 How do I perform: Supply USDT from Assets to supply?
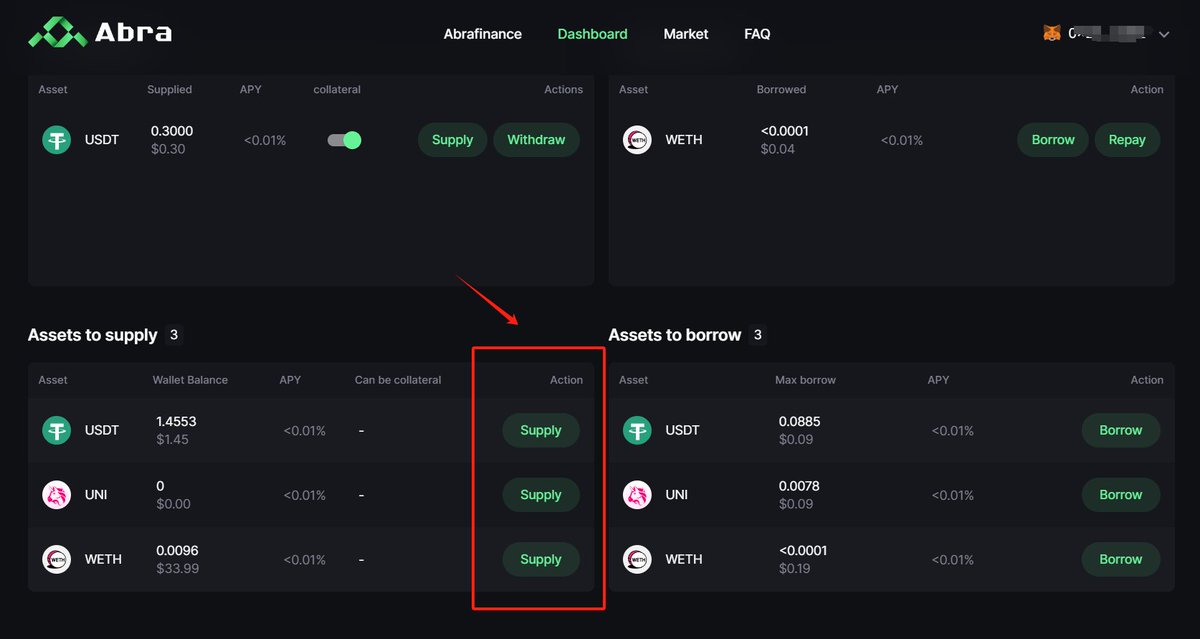541,430
